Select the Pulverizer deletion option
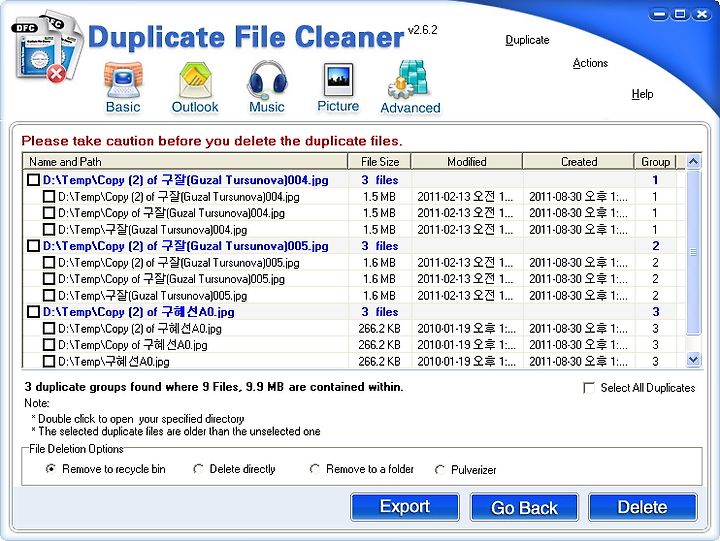 (x=439, y=470)
